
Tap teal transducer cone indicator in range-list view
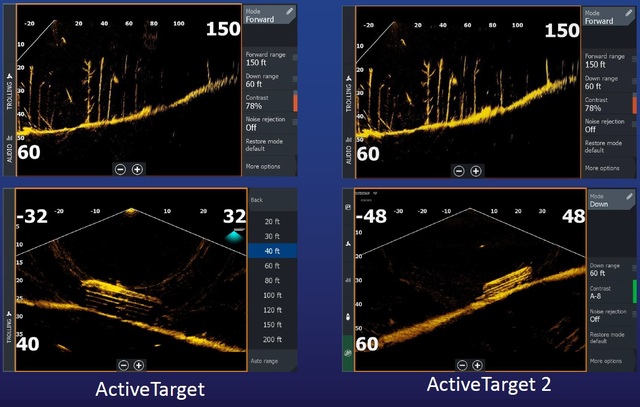point(235,236)
